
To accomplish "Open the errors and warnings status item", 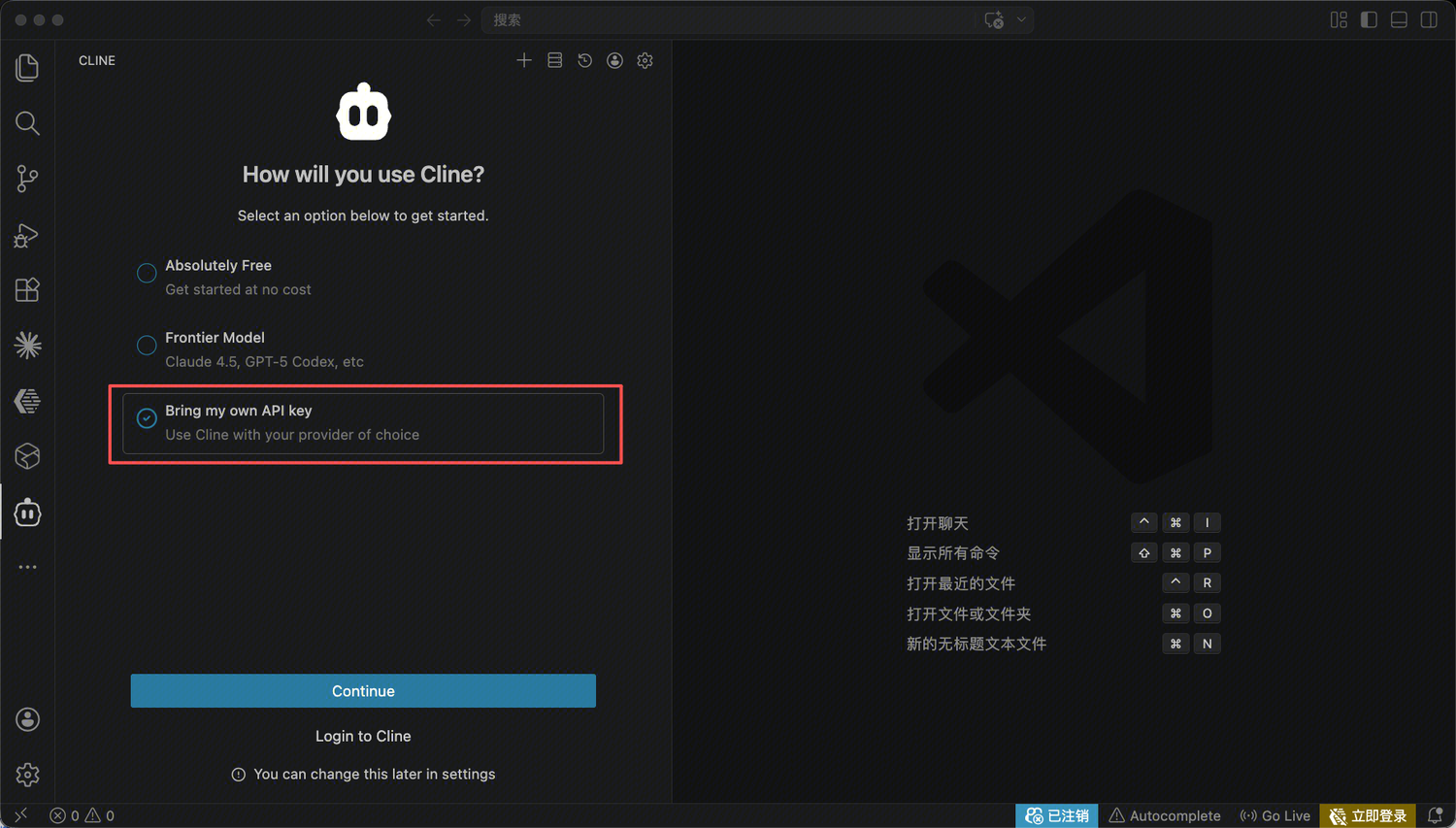I will pyautogui.click(x=83, y=815).
